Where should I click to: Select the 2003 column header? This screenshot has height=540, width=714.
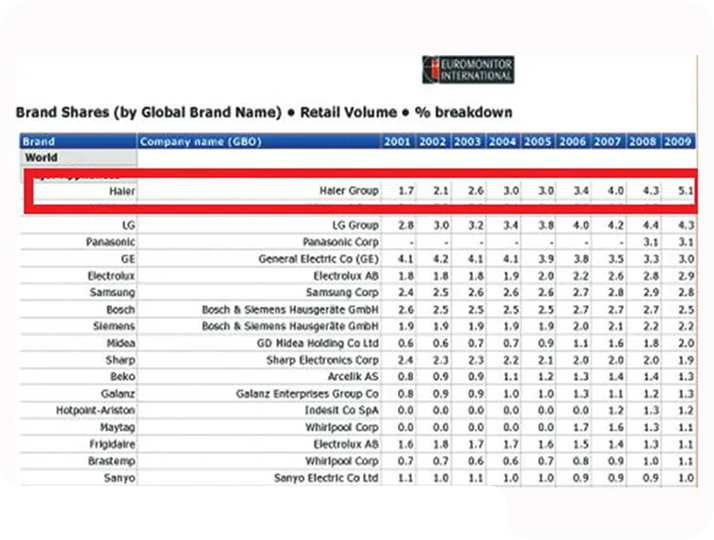click(468, 141)
